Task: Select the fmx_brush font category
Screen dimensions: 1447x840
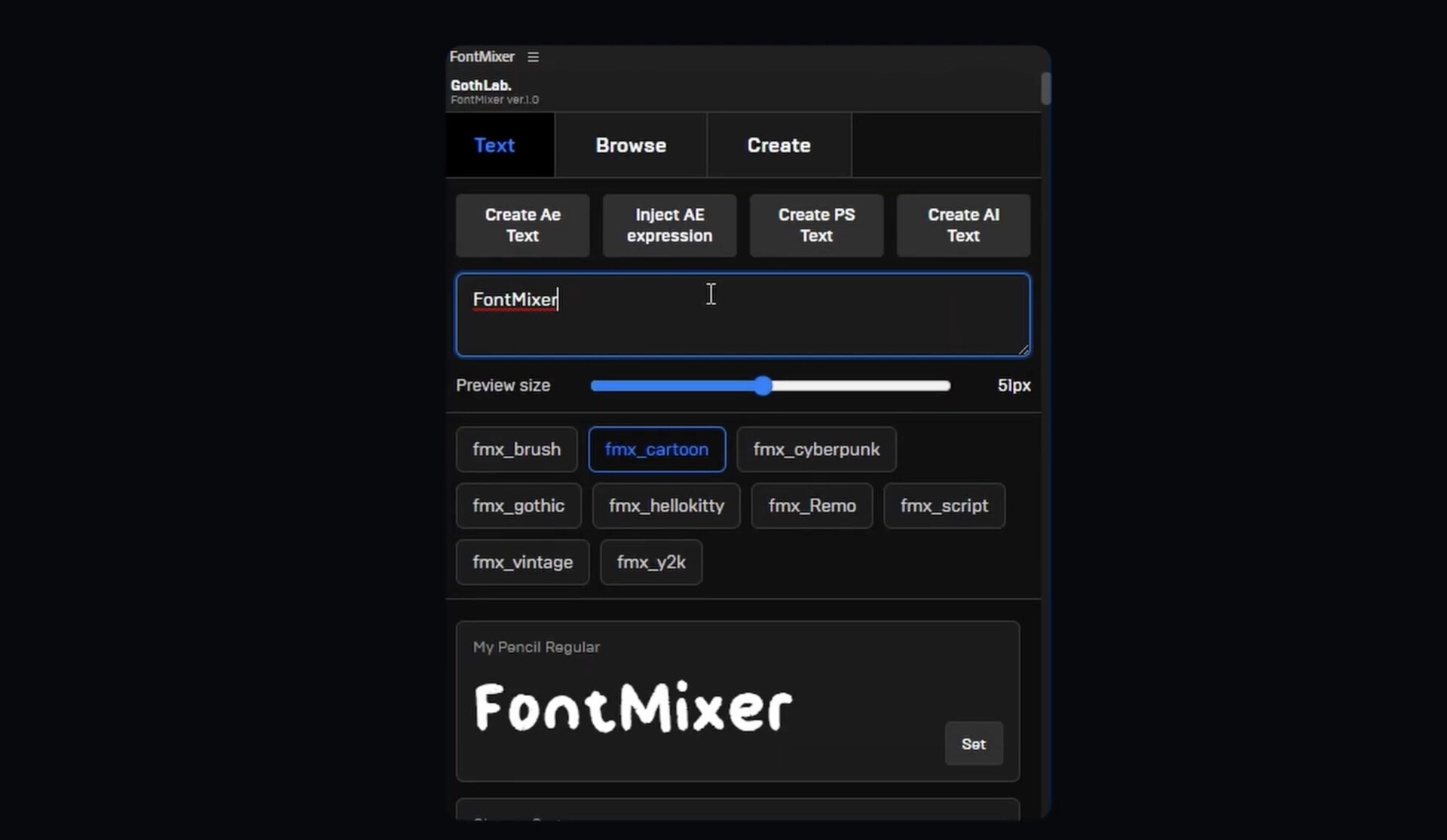Action: (516, 450)
